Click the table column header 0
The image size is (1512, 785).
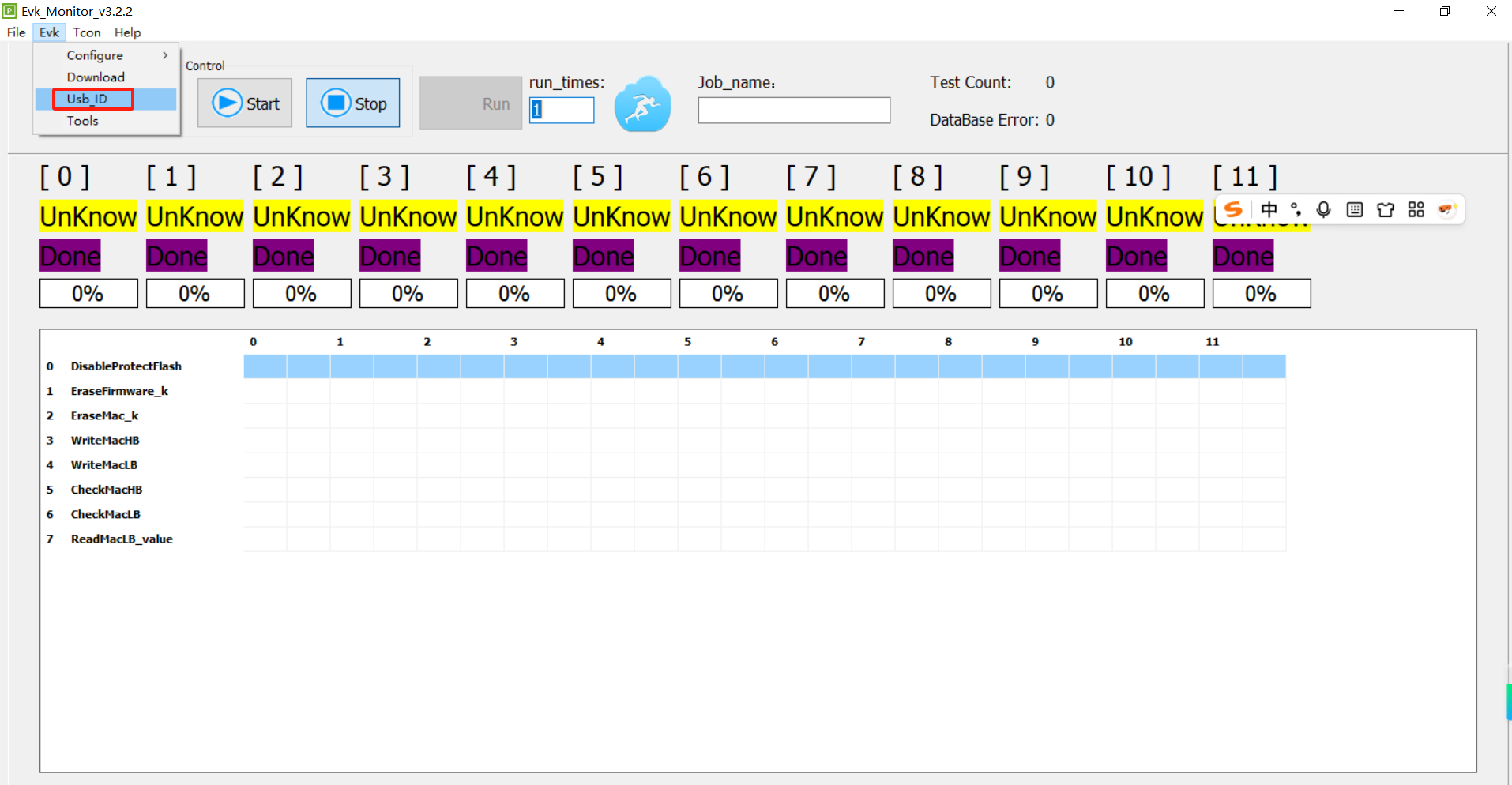point(254,342)
